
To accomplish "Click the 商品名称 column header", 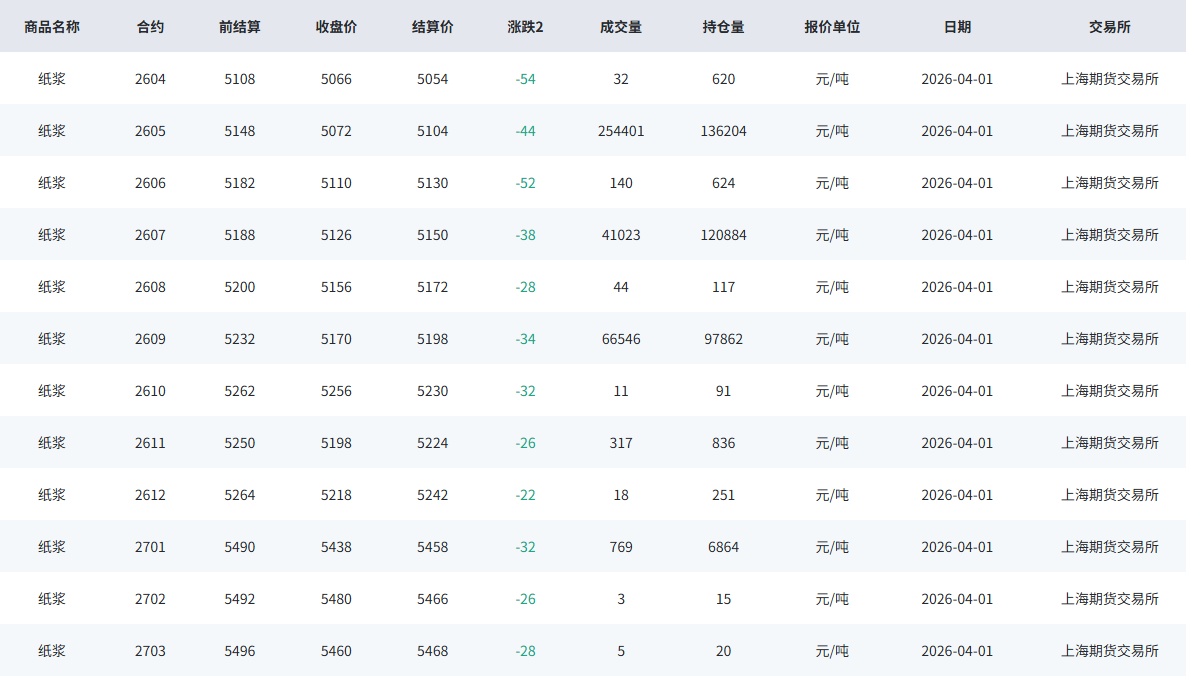I will coord(52,27).
